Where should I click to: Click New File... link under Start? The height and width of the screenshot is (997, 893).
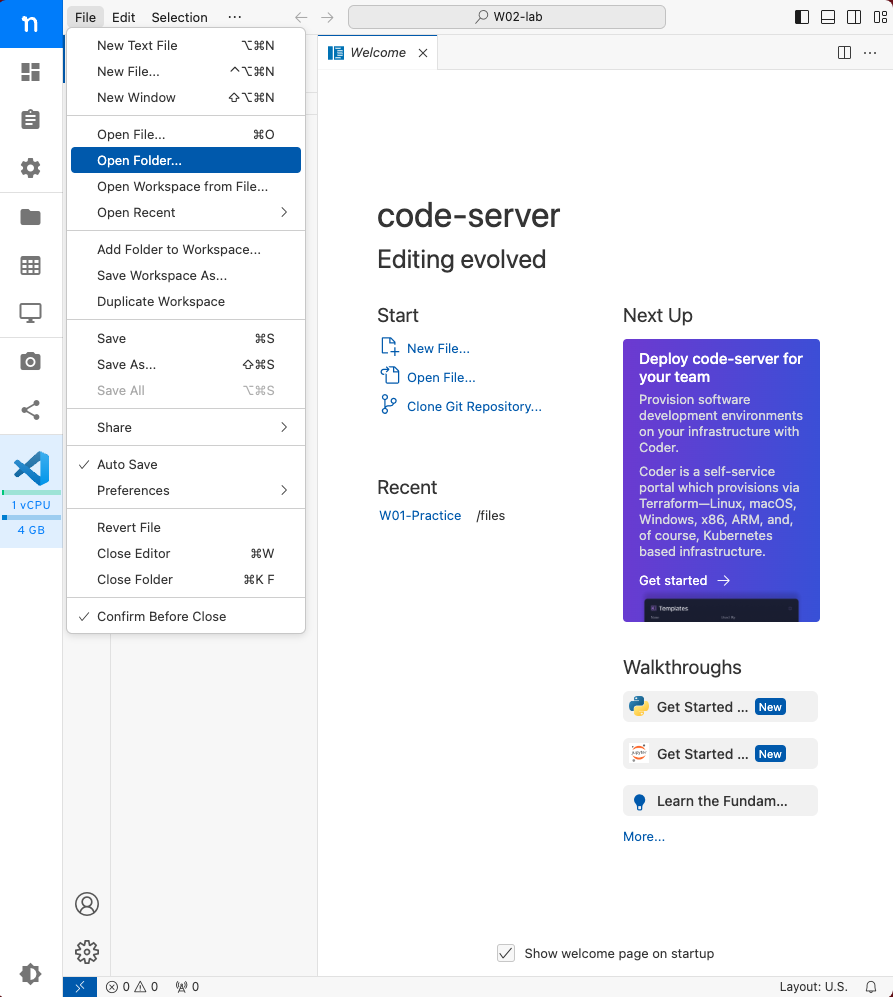pyautogui.click(x=438, y=348)
